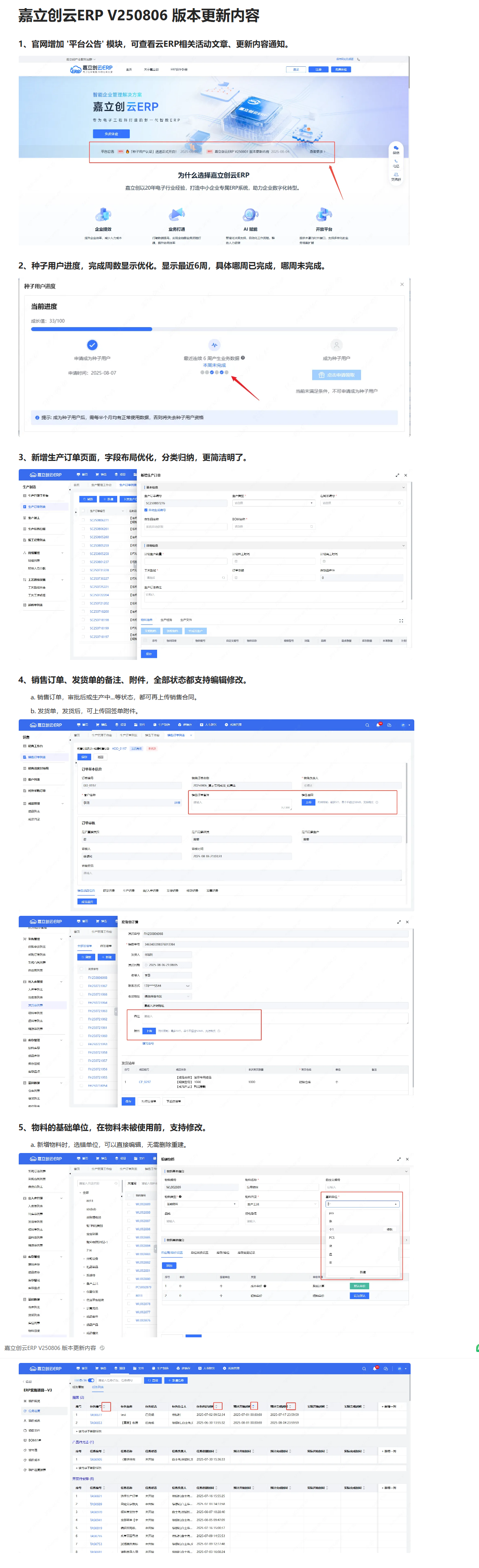479x1568 pixels.
Task: Click 查看更多 in the platform announcement bar
Action: click(317, 152)
